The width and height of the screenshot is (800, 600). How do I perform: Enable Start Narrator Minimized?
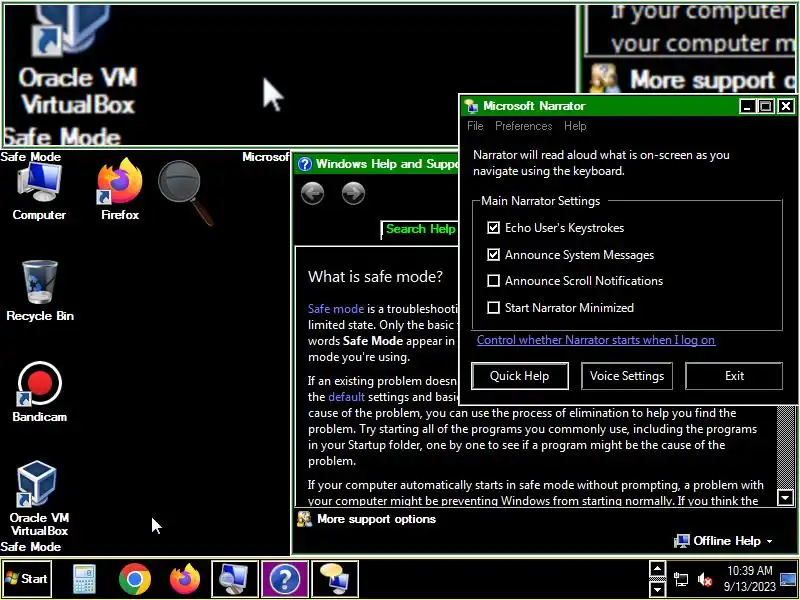(493, 308)
